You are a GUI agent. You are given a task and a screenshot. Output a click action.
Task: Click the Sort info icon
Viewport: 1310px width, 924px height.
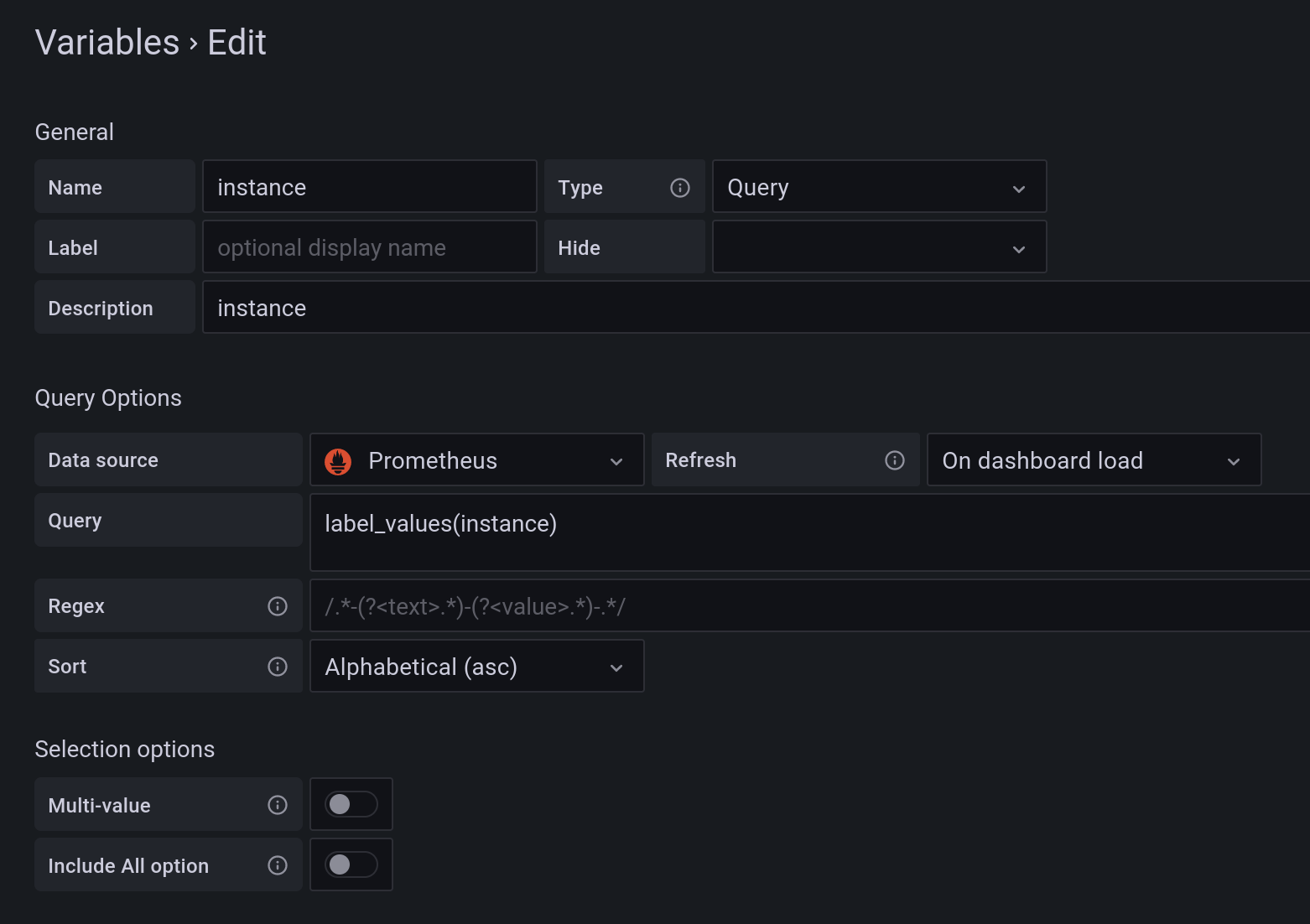(277, 666)
